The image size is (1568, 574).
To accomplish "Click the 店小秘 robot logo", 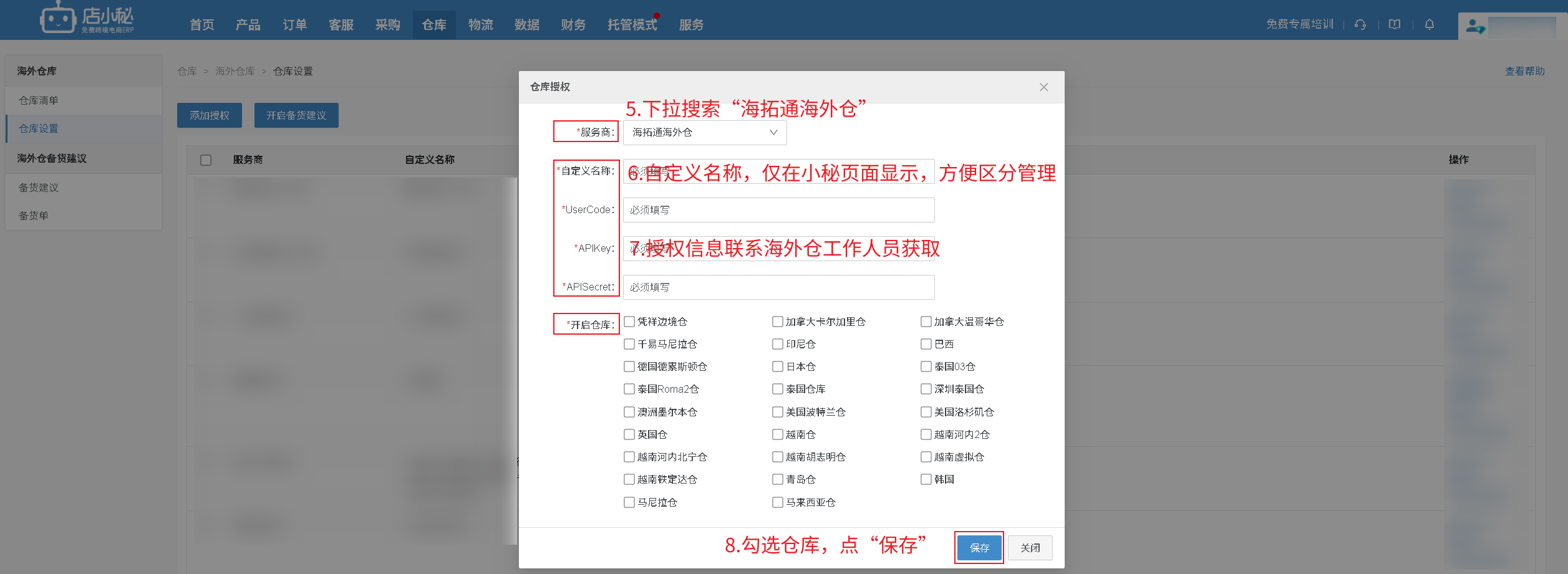I will [x=87, y=19].
